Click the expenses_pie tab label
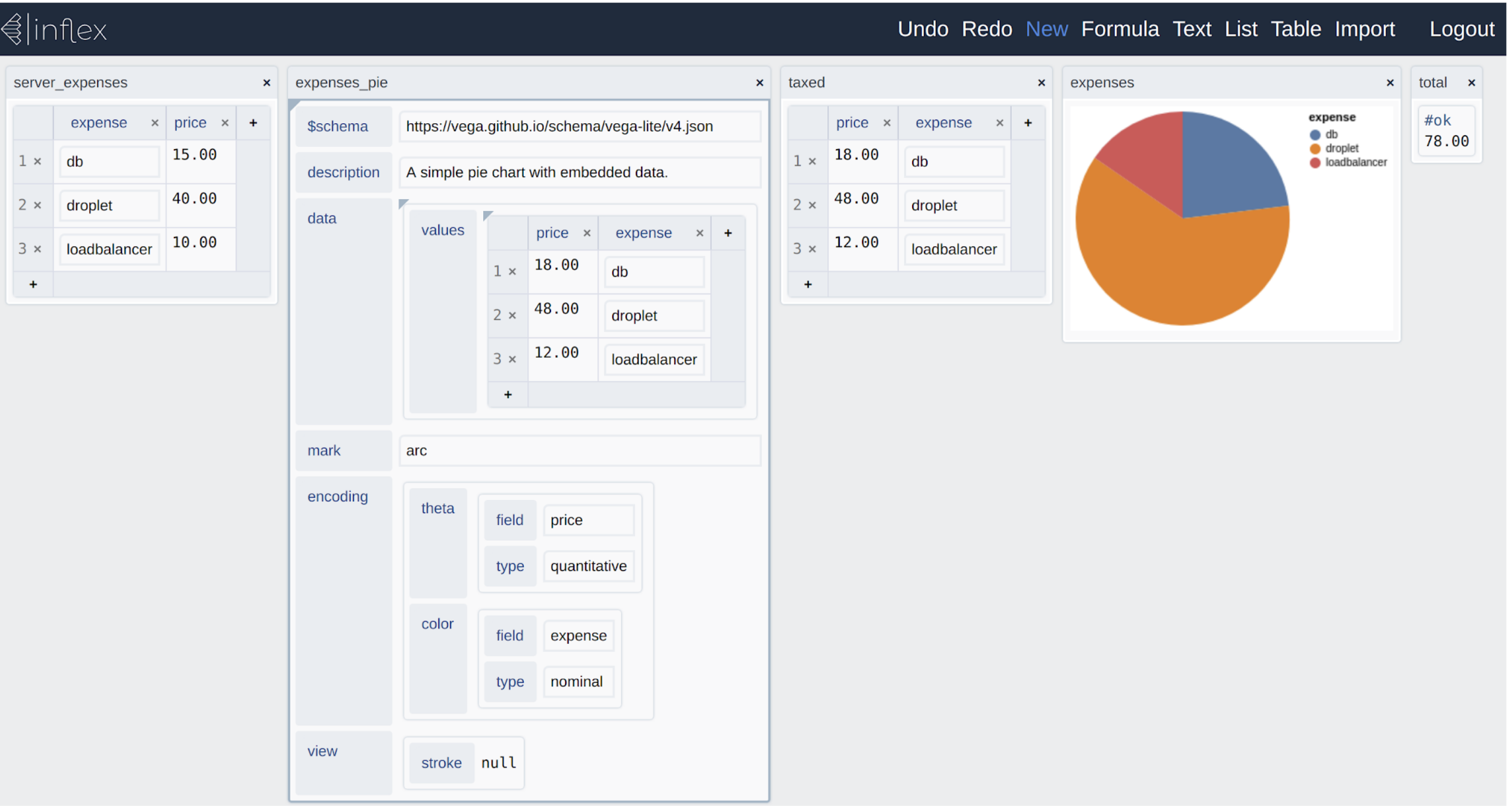 coord(340,82)
